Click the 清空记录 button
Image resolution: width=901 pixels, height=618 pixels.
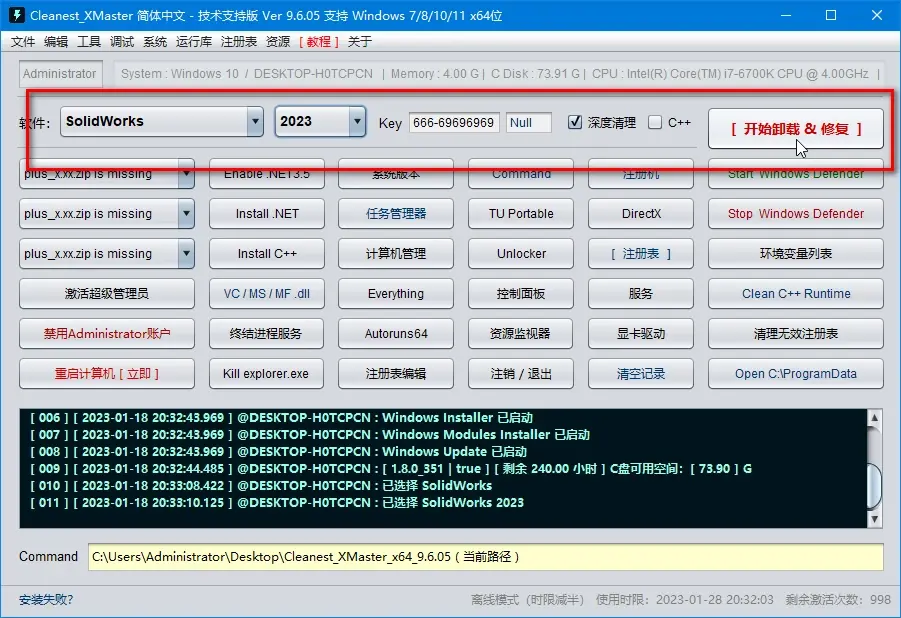tap(641, 374)
